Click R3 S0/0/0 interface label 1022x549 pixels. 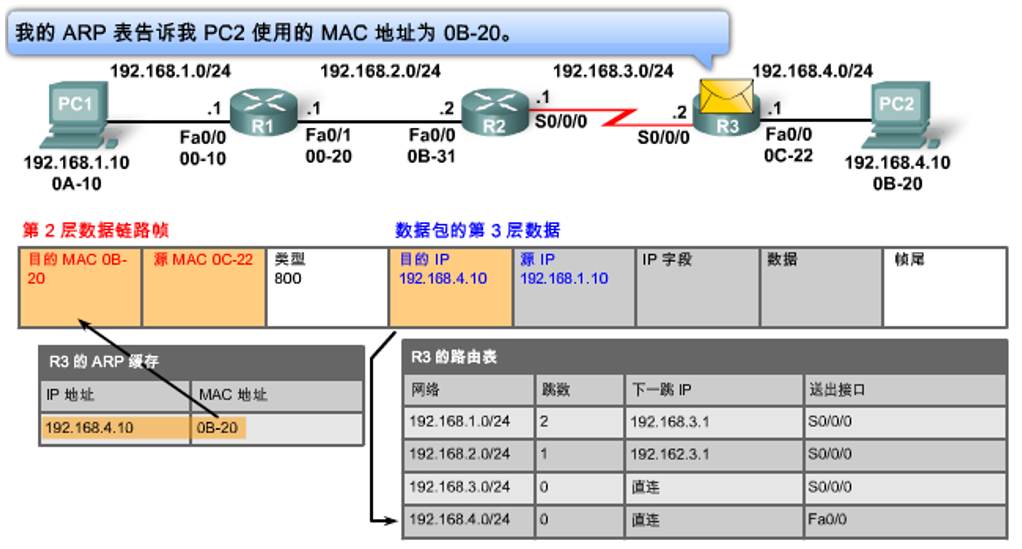coord(663,137)
